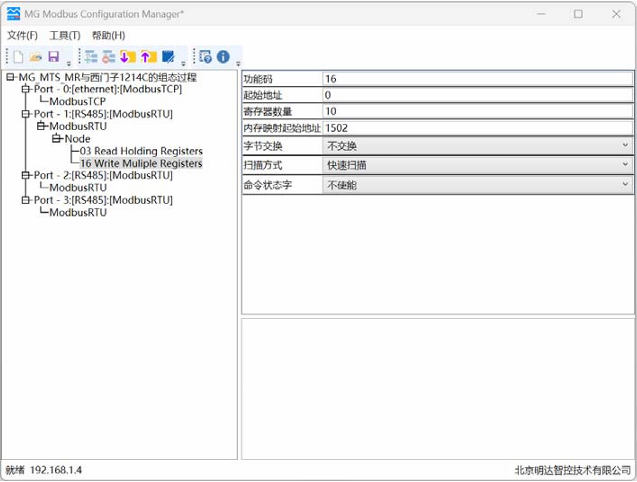The height and width of the screenshot is (482, 637).
Task: Click the download arrow folder icon
Action: click(x=126, y=57)
